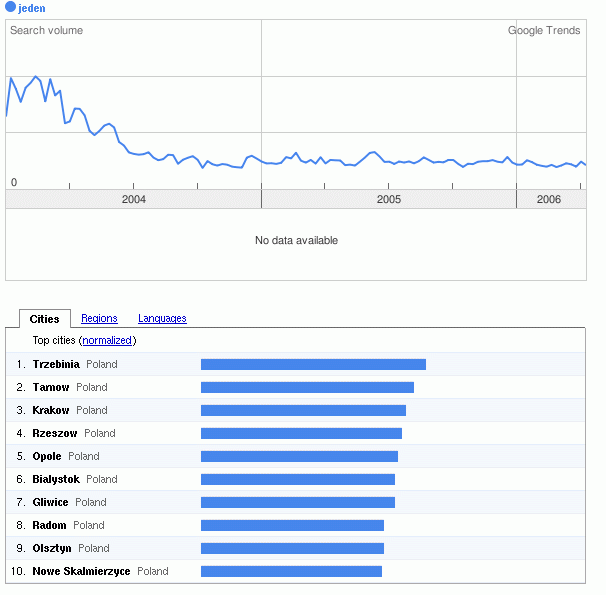Click the 2004 label on timeline
This screenshot has width=606, height=595.
pyautogui.click(x=134, y=200)
